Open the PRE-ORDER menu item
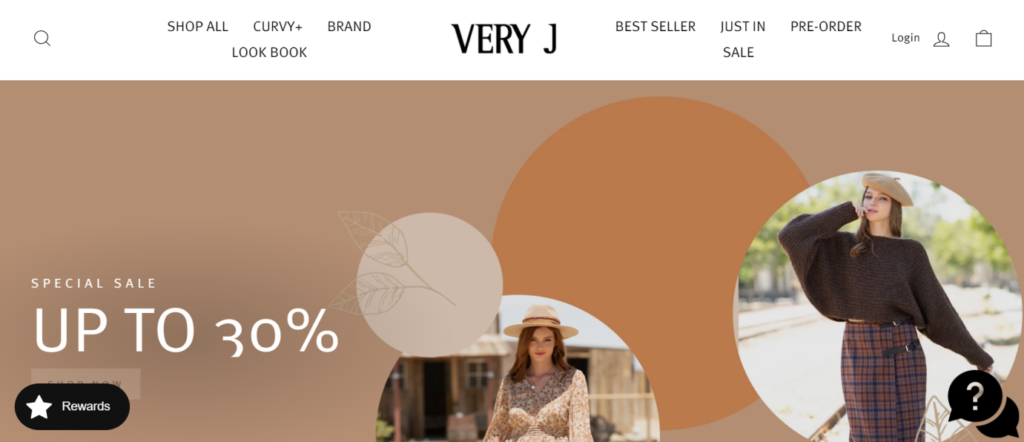 point(825,27)
